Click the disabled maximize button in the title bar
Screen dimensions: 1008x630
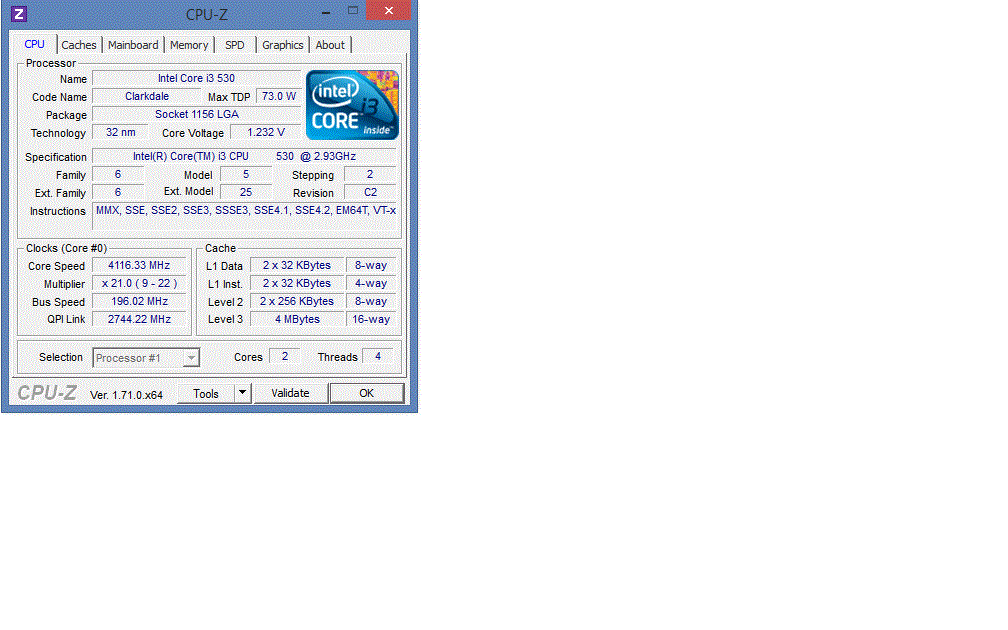point(353,11)
